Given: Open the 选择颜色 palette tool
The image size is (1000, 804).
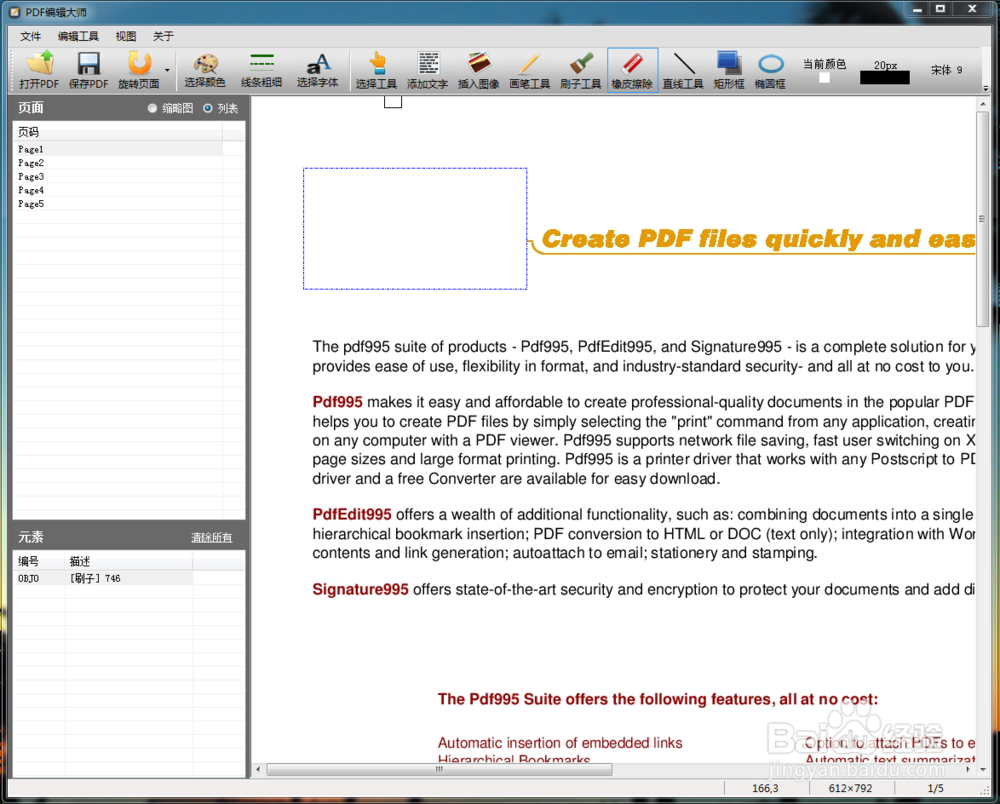Looking at the screenshot, I should [205, 70].
